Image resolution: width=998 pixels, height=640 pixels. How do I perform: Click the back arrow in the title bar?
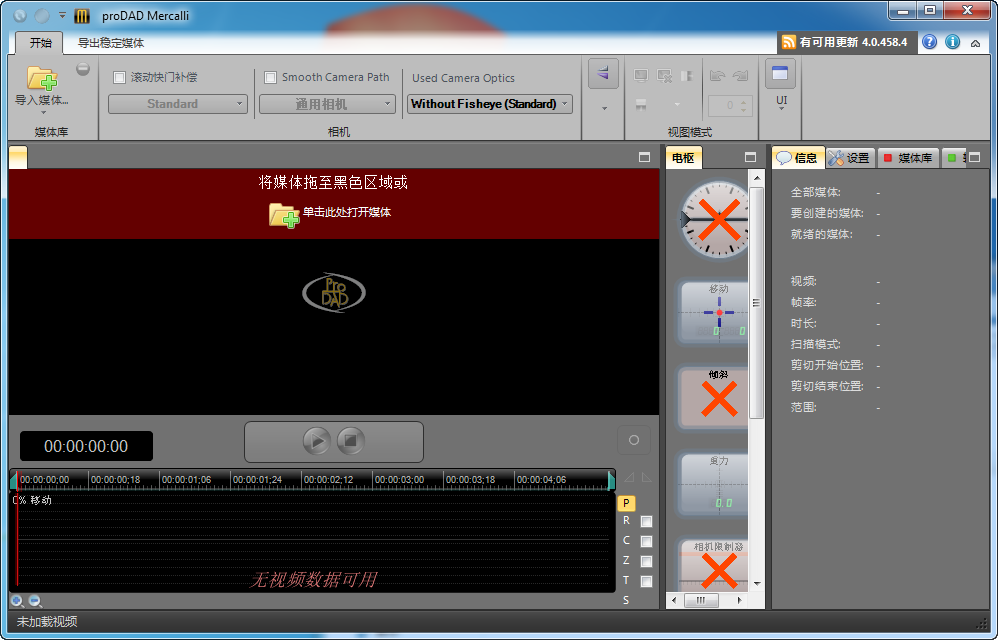coord(20,16)
